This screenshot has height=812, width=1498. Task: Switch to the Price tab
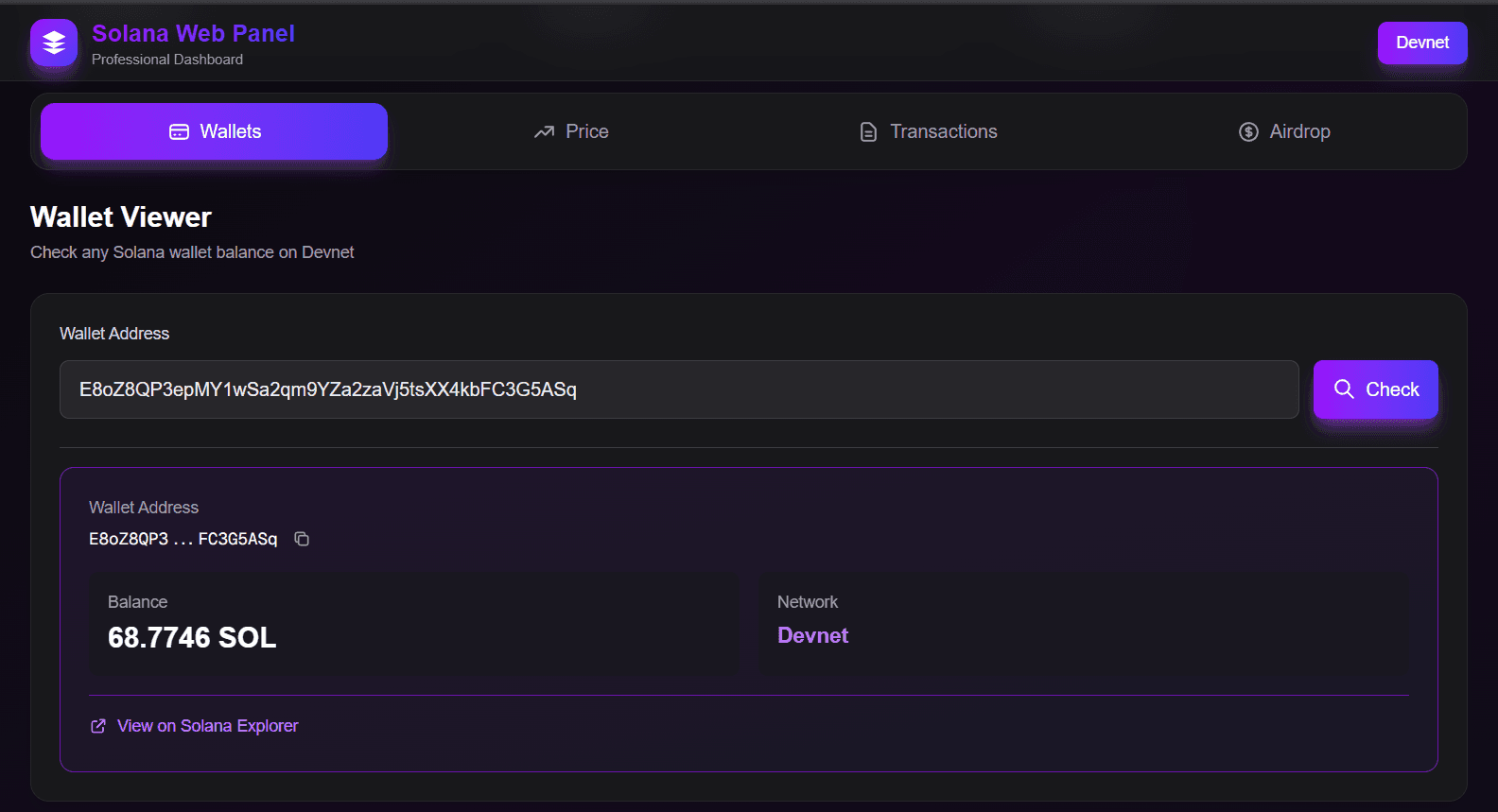click(x=586, y=131)
